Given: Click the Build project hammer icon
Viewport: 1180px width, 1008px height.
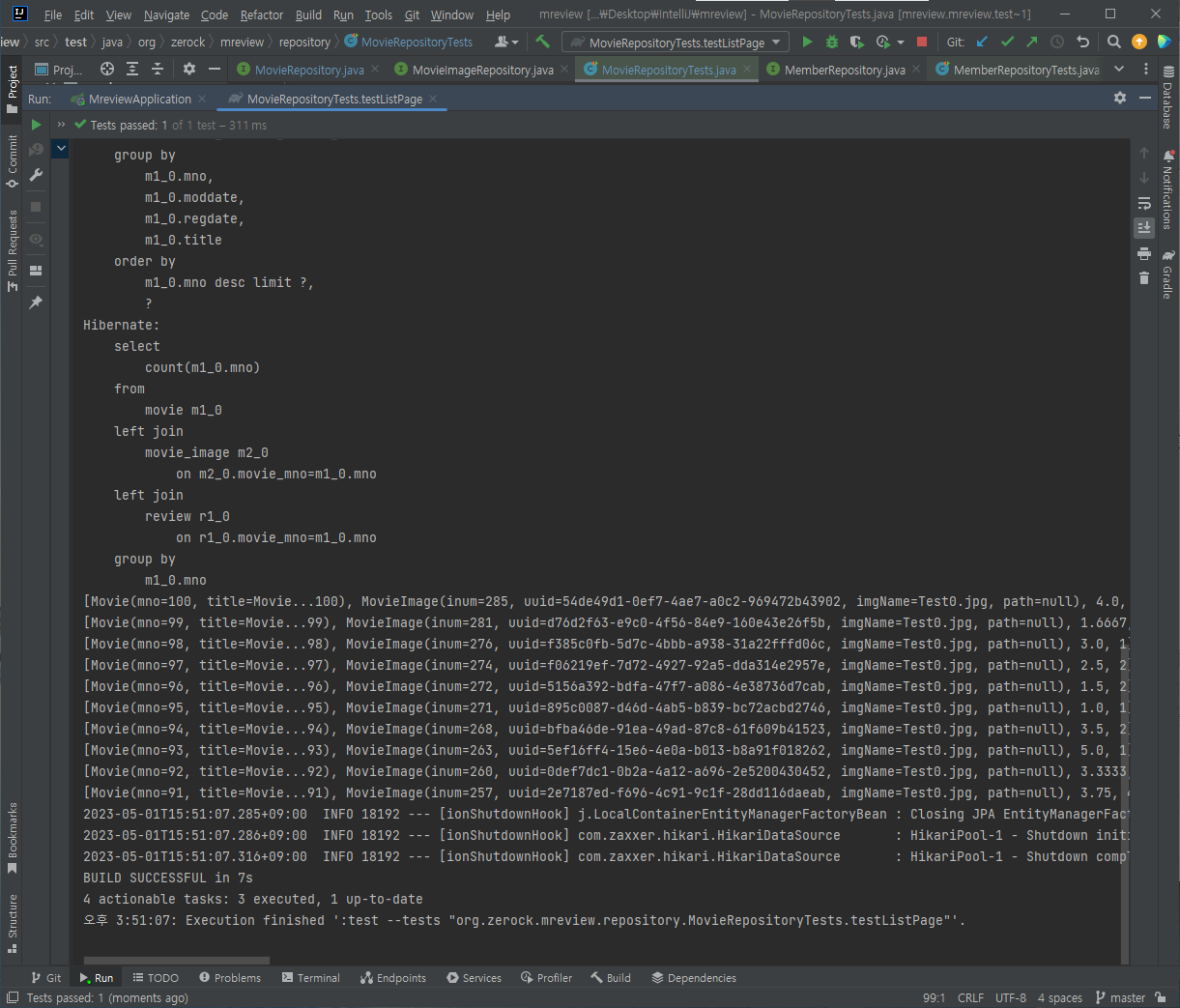Looking at the screenshot, I should (x=542, y=42).
